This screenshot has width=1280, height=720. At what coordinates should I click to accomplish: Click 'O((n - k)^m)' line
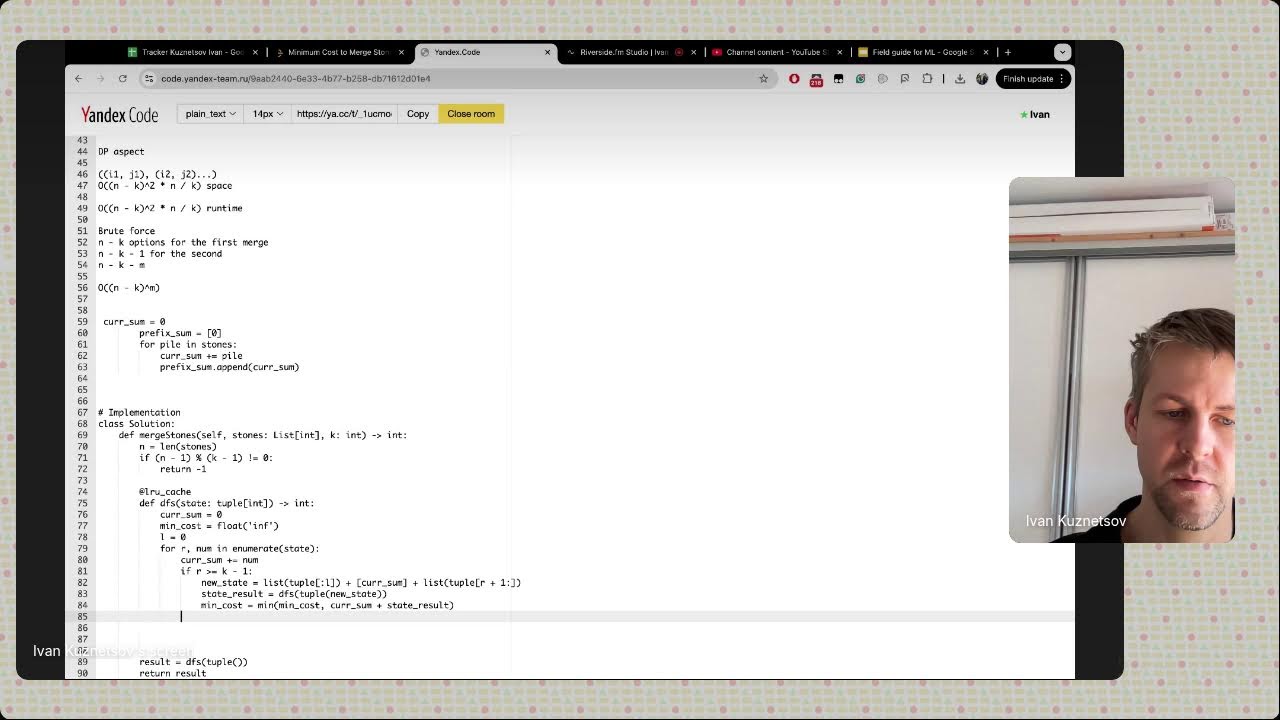tap(129, 288)
